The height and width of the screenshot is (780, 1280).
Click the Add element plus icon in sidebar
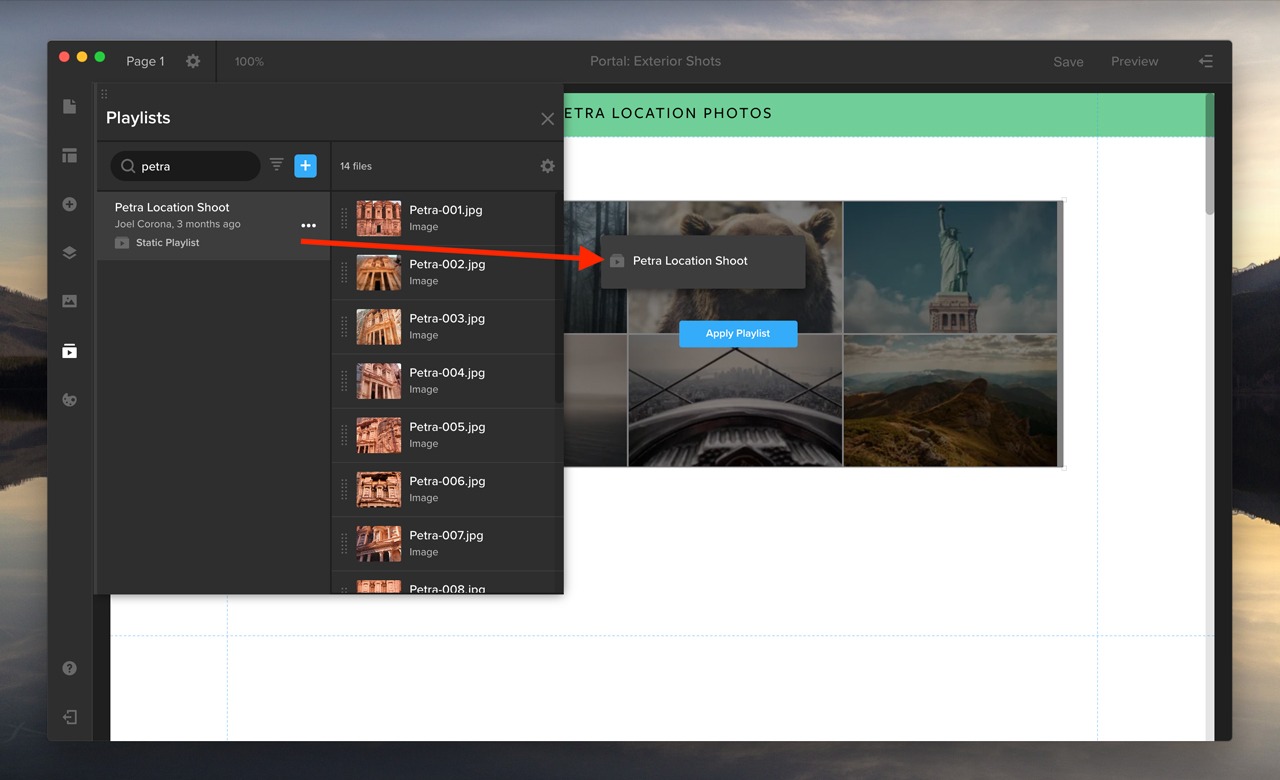69,204
